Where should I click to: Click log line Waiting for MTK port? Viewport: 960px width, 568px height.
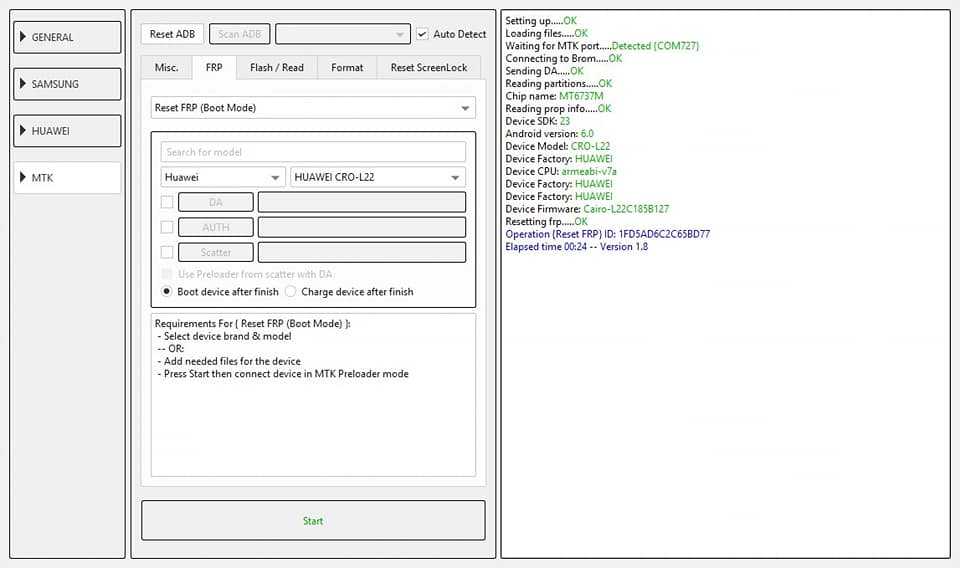coord(602,46)
